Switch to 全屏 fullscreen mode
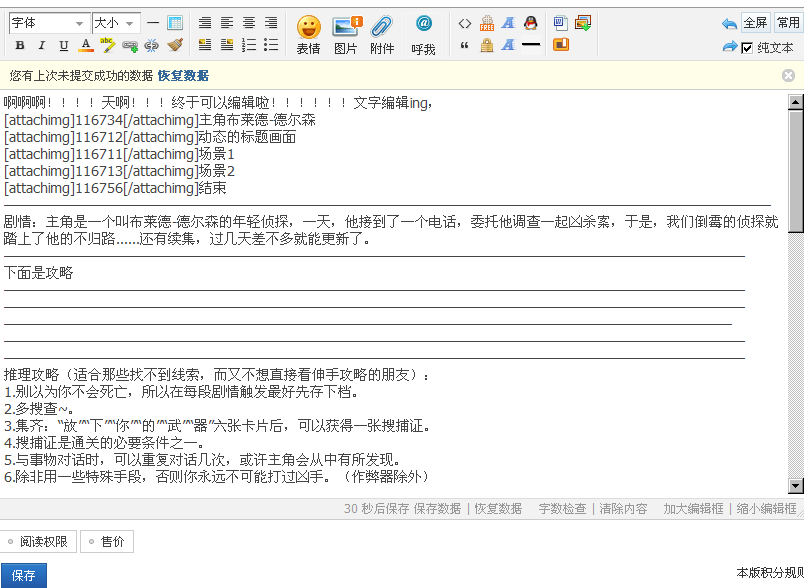The image size is (804, 588). [755, 23]
